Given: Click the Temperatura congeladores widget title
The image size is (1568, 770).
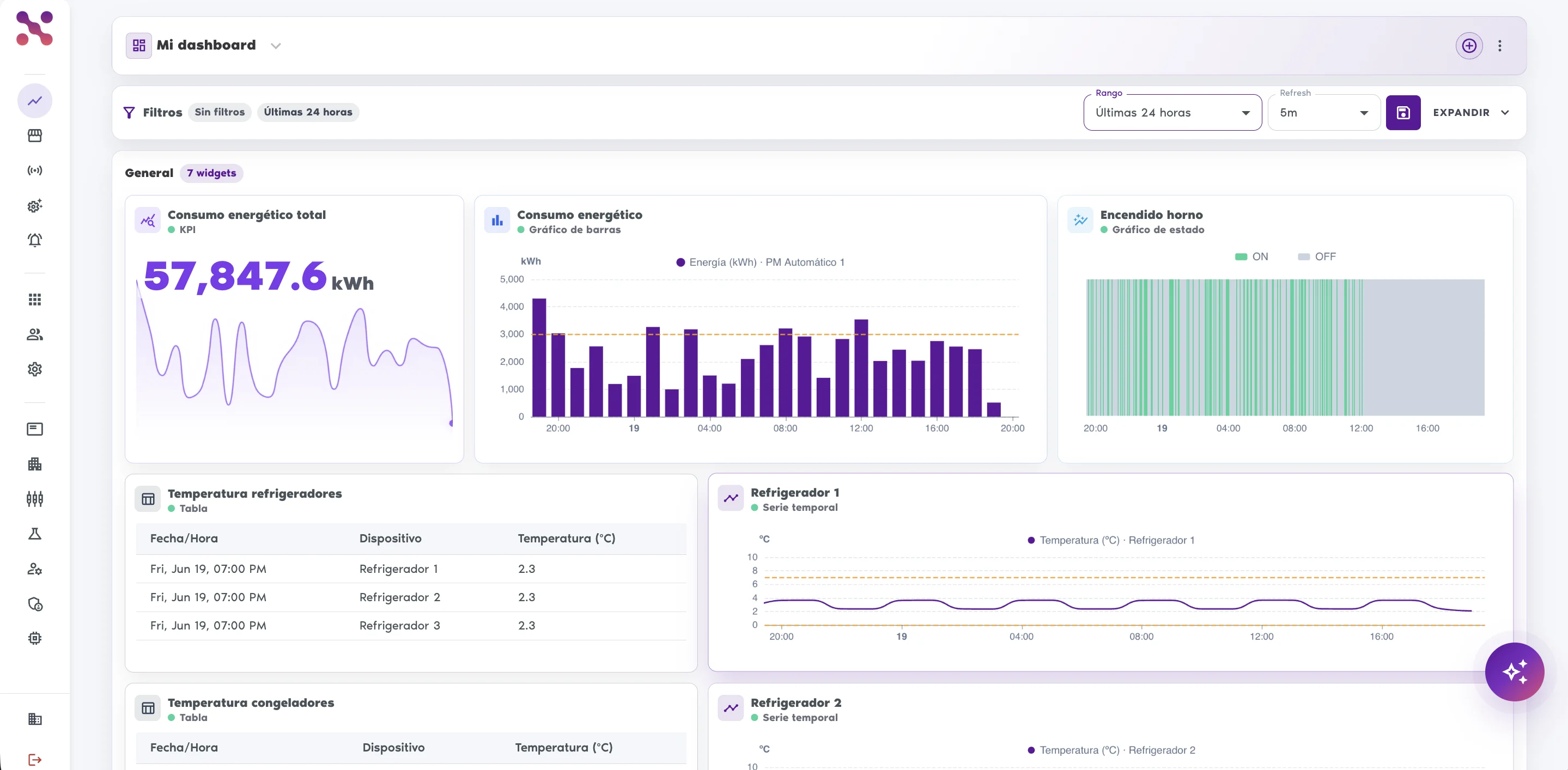Looking at the screenshot, I should [x=251, y=702].
